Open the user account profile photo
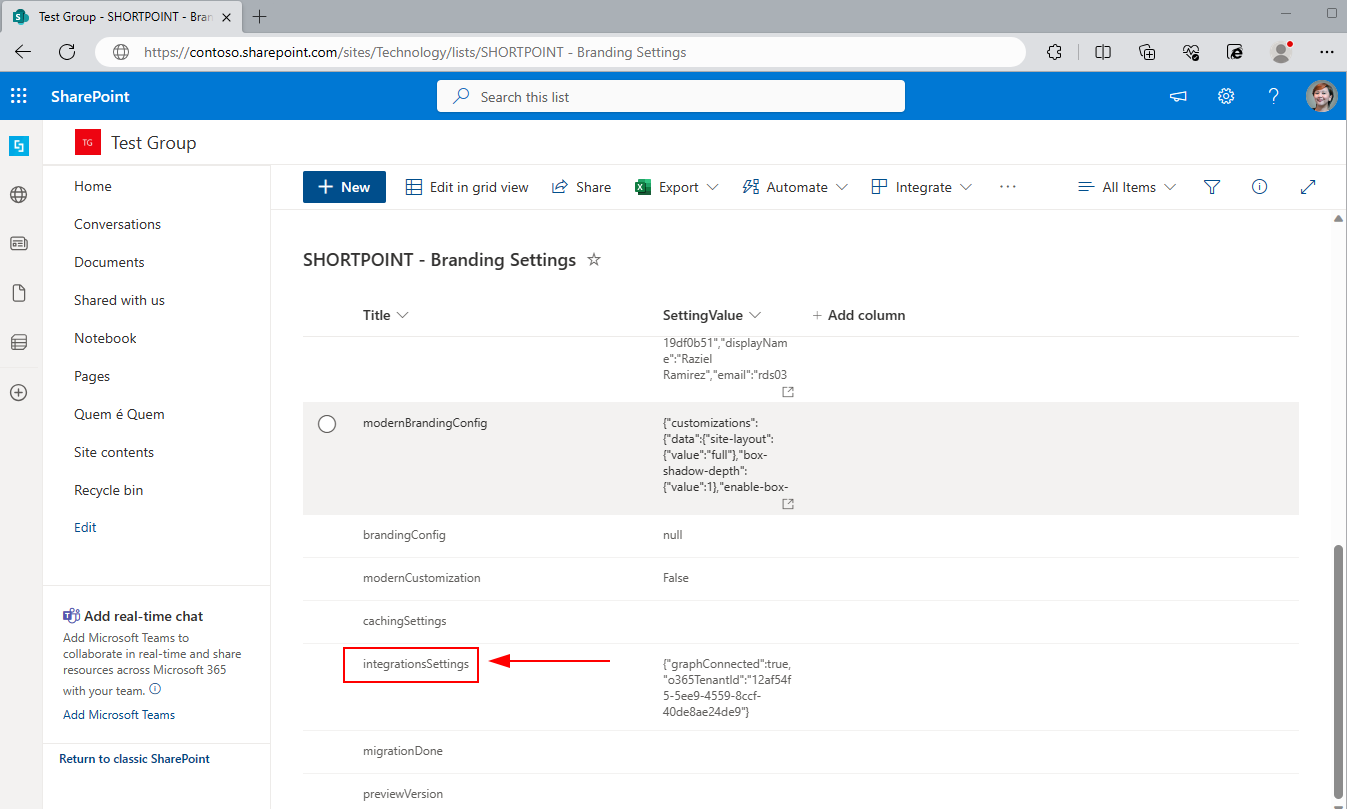The height and width of the screenshot is (809, 1347). [1321, 96]
